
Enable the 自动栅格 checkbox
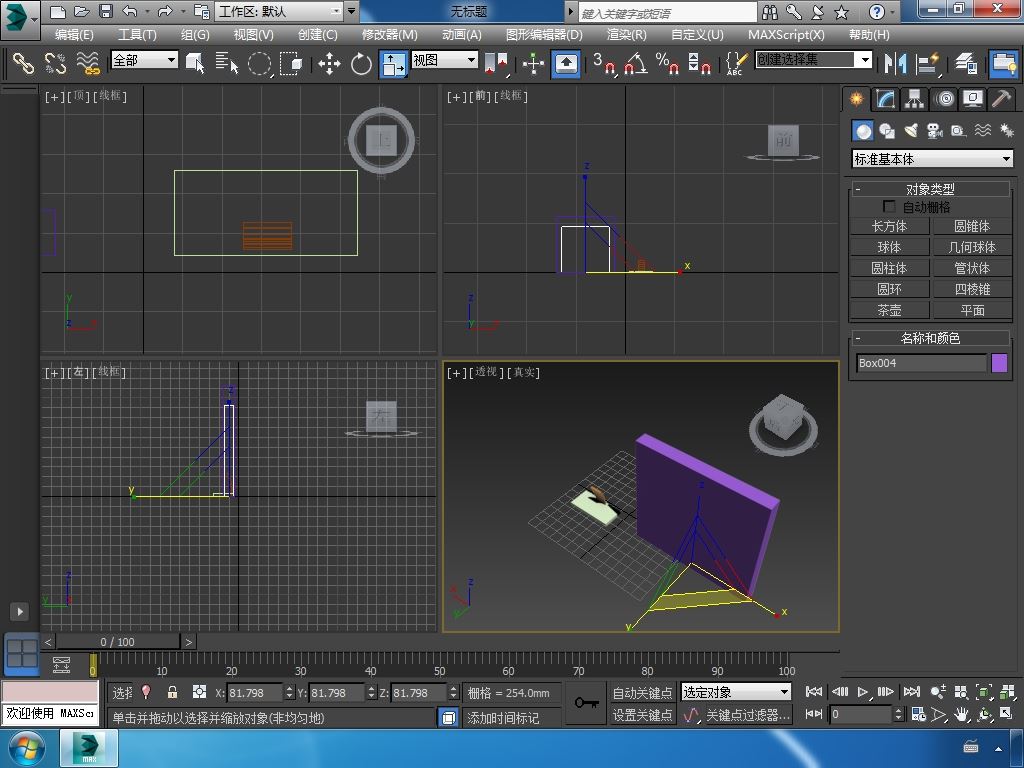[x=889, y=206]
